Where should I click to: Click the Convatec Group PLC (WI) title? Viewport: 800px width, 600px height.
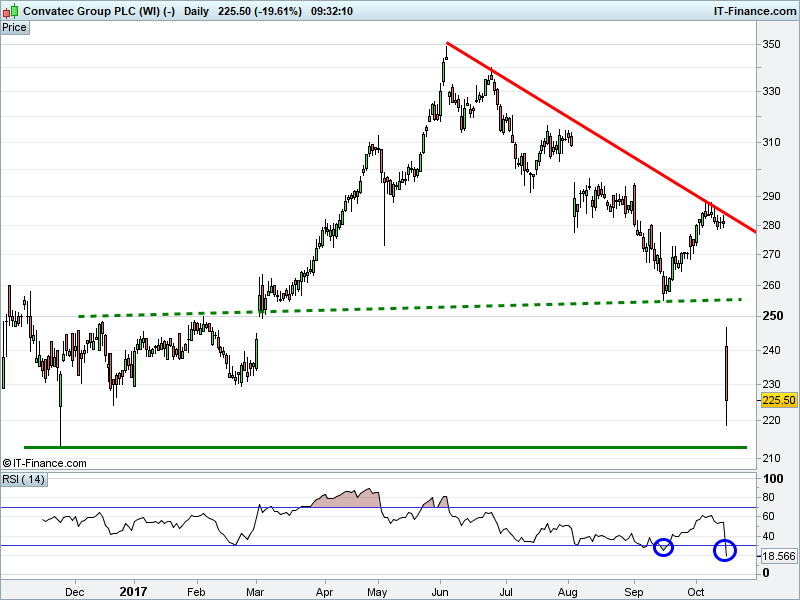coord(99,11)
